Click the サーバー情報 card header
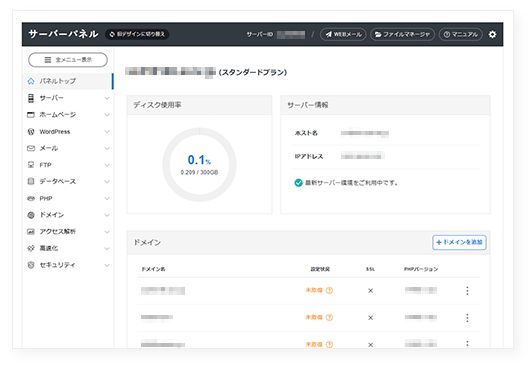531x374 pixels. 385,105
